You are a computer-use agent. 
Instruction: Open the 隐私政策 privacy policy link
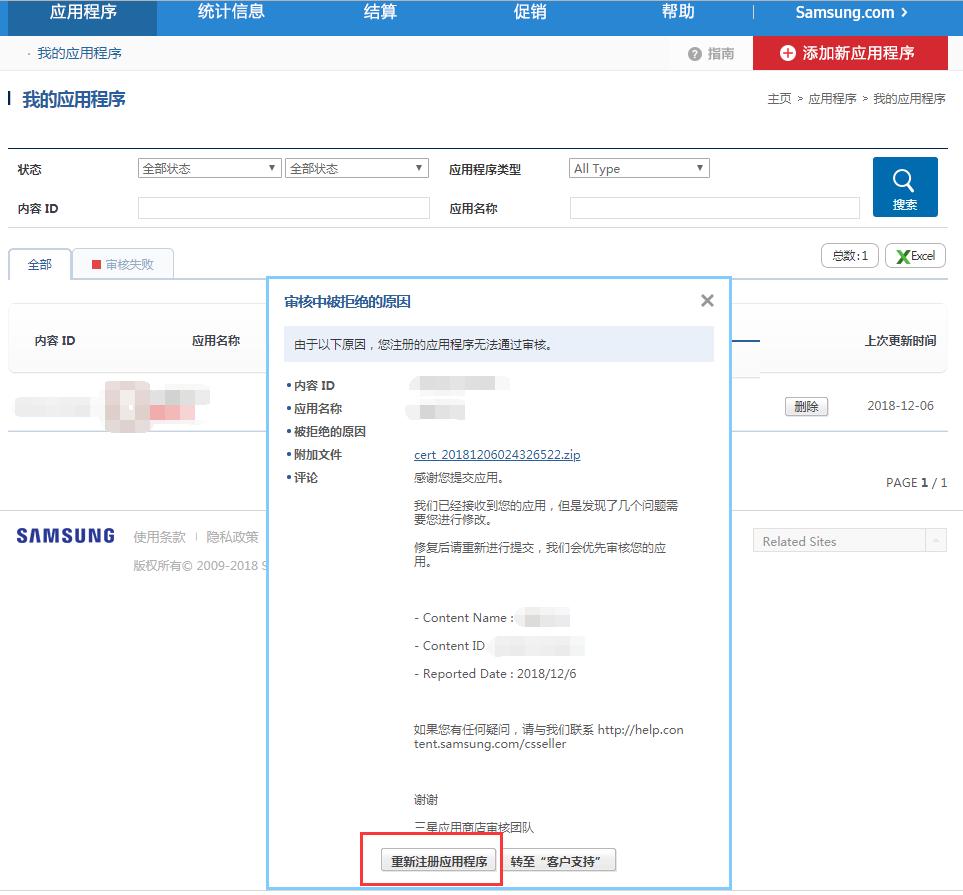click(x=232, y=536)
